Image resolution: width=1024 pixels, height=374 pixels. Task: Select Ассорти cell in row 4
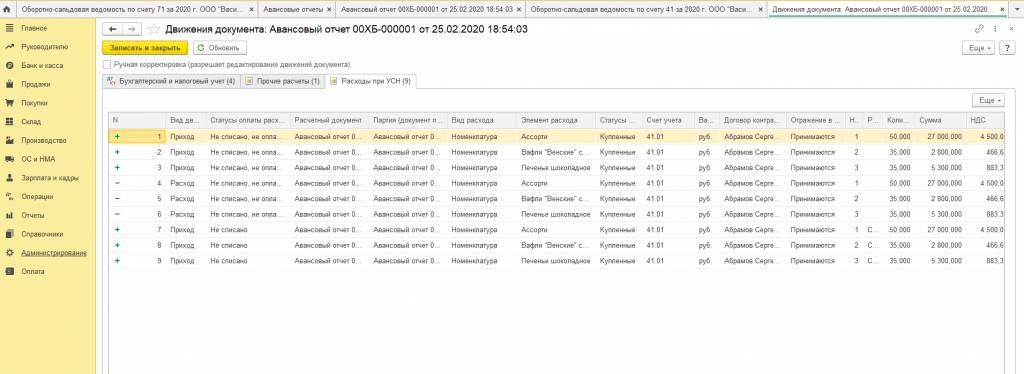556,183
